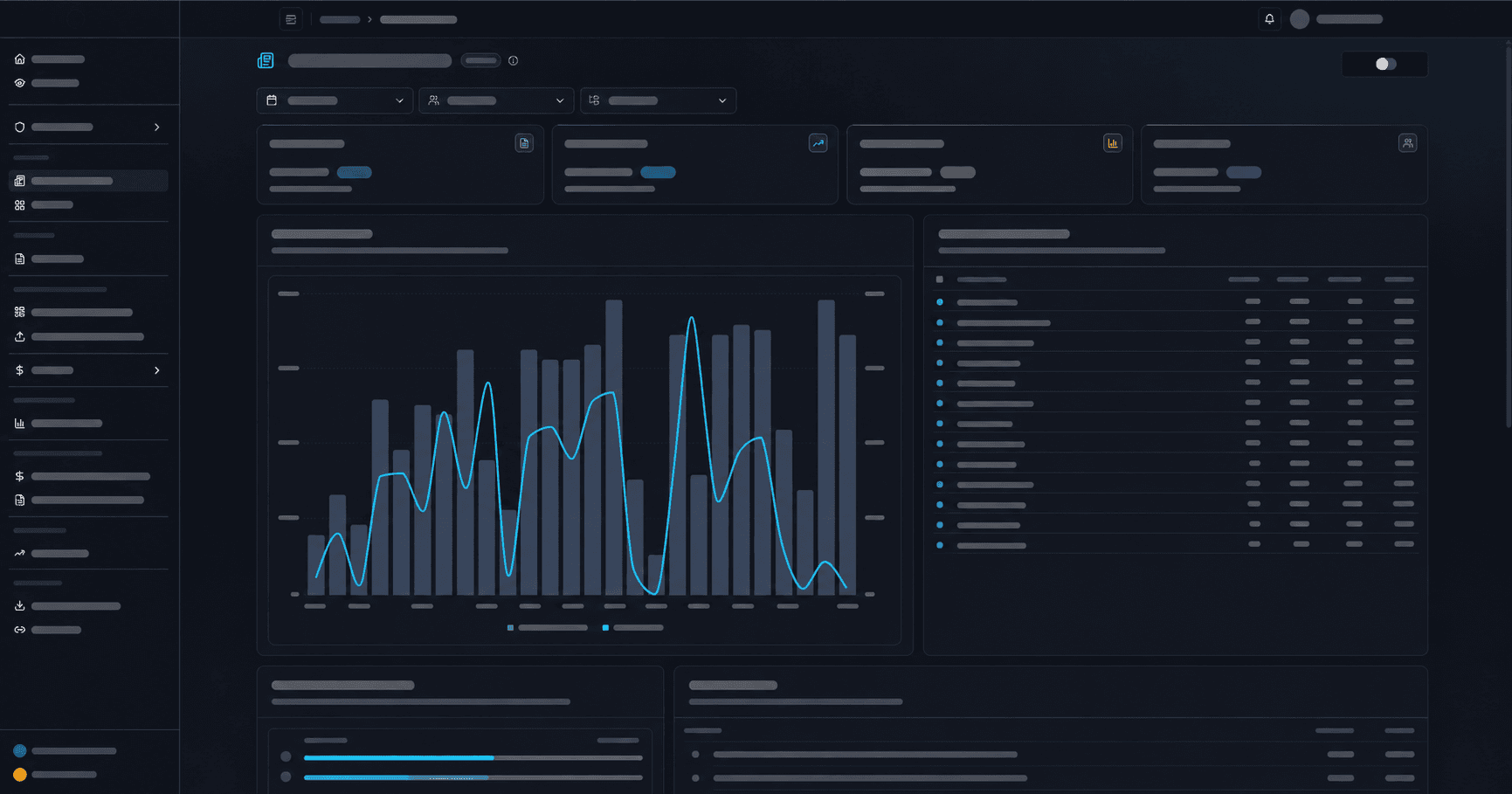
Task: Select the eye icon item in sidebar
Action: pos(20,83)
